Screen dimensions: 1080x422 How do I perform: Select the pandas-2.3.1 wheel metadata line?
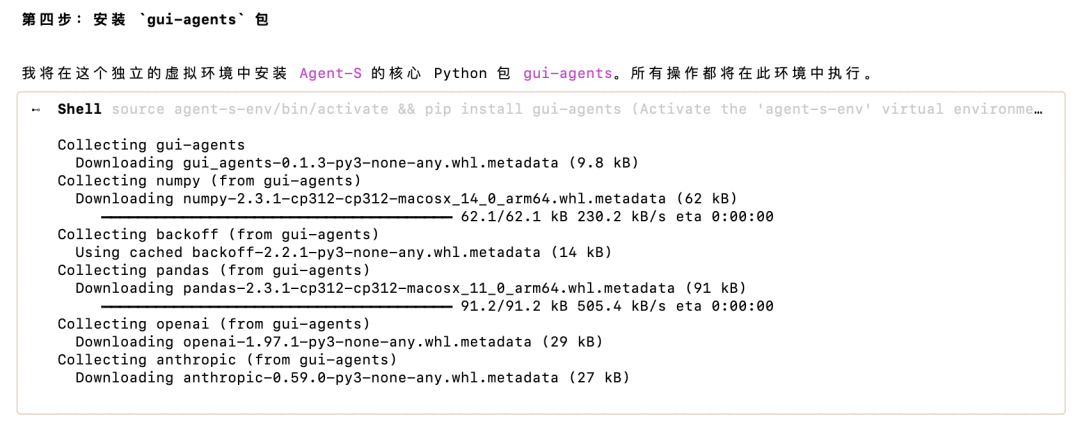point(411,288)
